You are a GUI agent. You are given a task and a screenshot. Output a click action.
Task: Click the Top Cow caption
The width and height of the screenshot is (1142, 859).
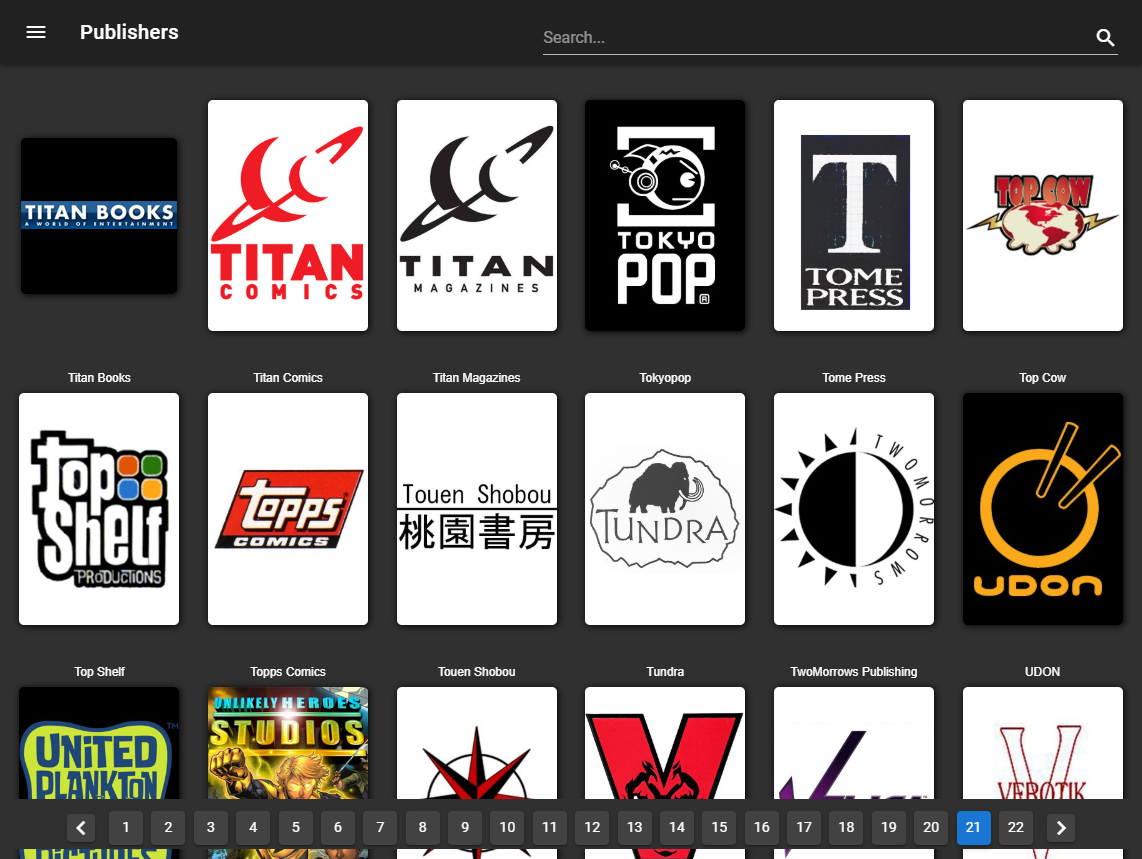1042,377
